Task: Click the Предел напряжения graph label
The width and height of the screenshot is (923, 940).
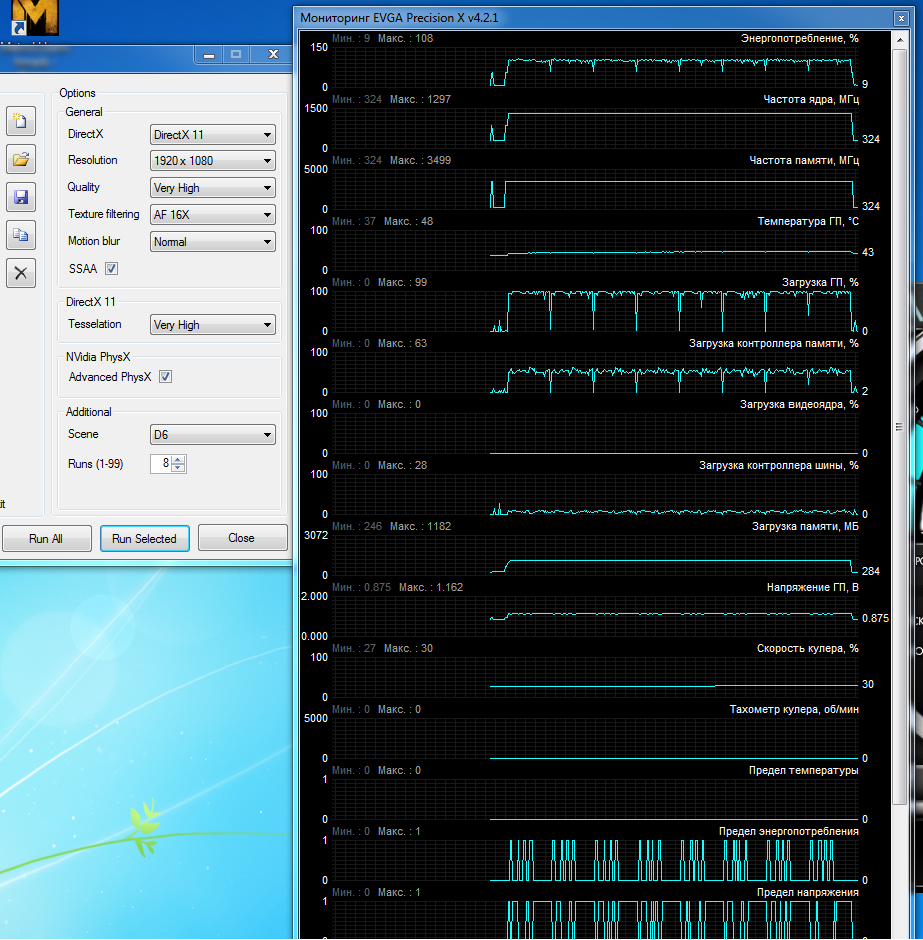Action: click(x=807, y=893)
